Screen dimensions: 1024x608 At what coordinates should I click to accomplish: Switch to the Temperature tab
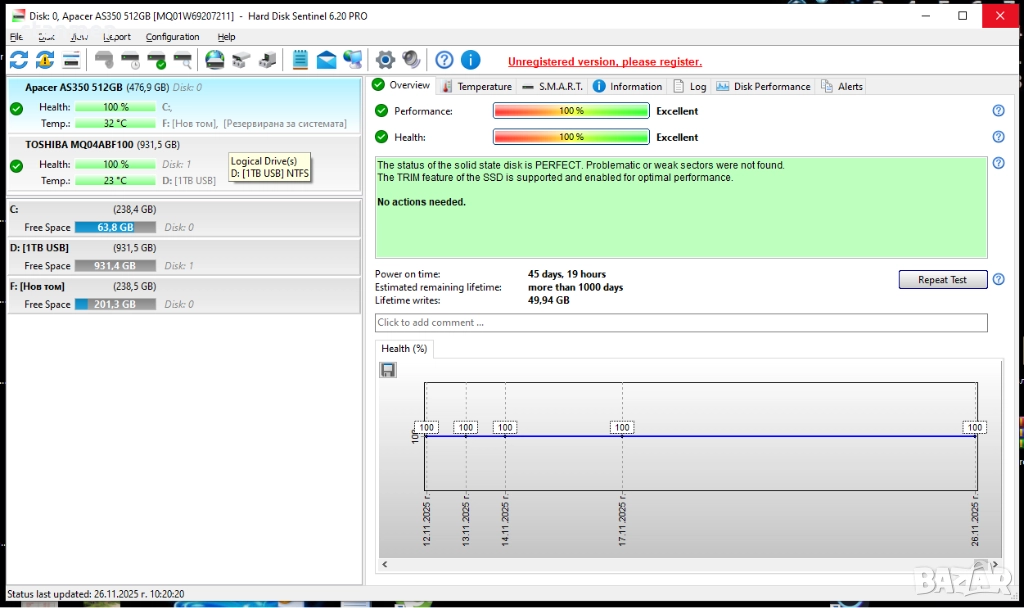[477, 87]
